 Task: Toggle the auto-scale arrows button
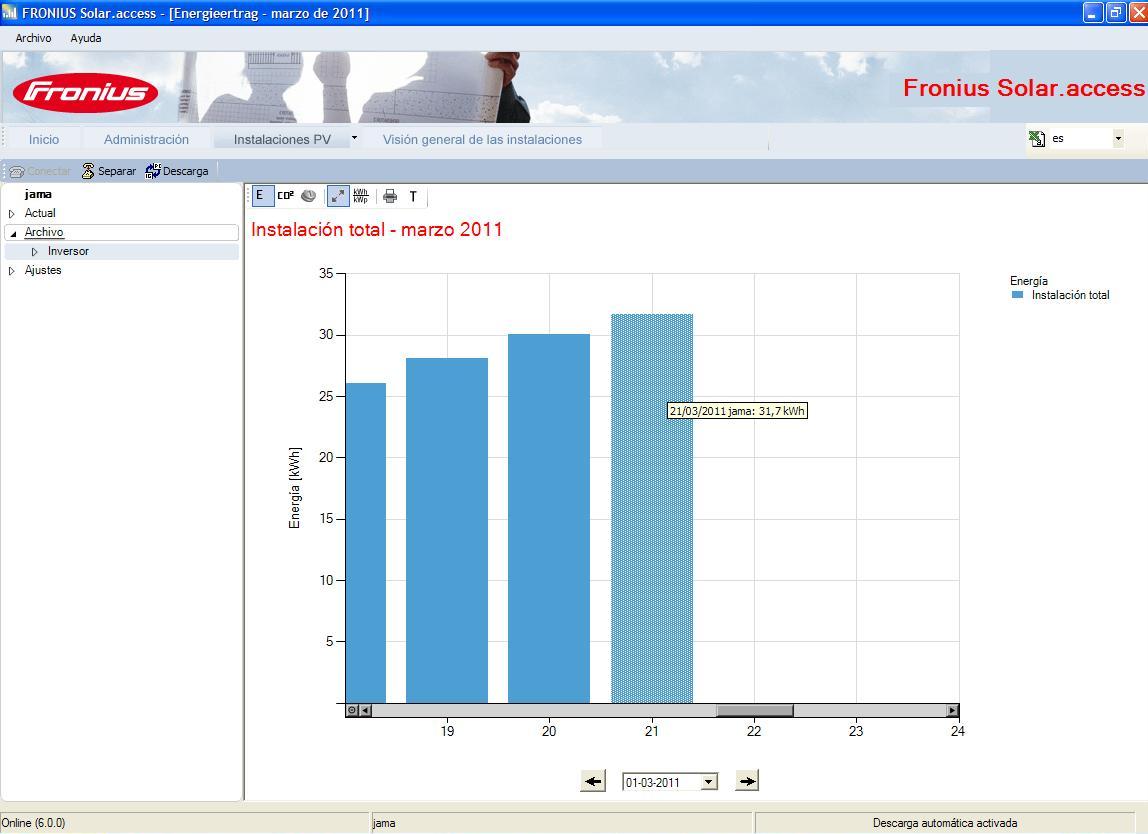[x=338, y=196]
